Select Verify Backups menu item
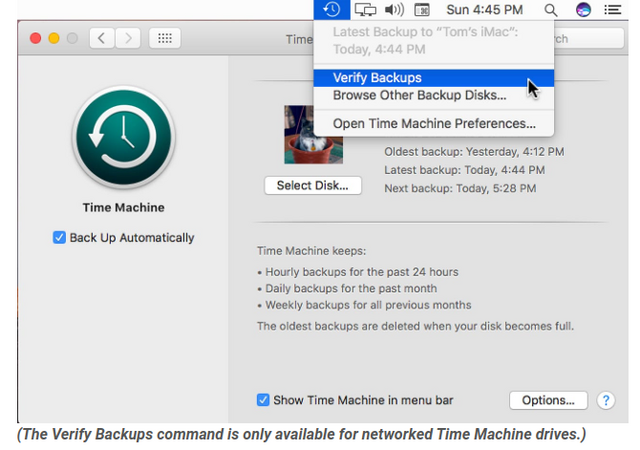The width and height of the screenshot is (640, 450). click(x=433, y=78)
